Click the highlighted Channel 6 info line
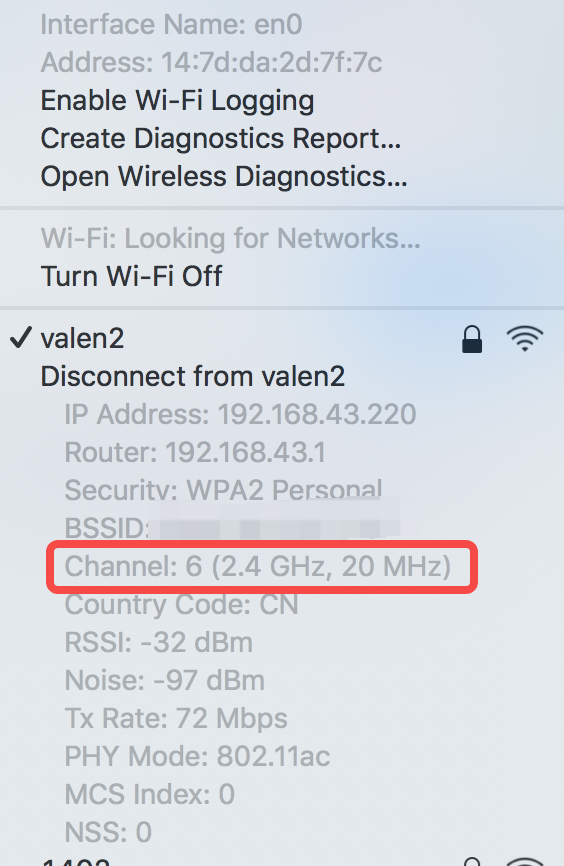The height and width of the screenshot is (866, 564). pyautogui.click(x=257, y=566)
